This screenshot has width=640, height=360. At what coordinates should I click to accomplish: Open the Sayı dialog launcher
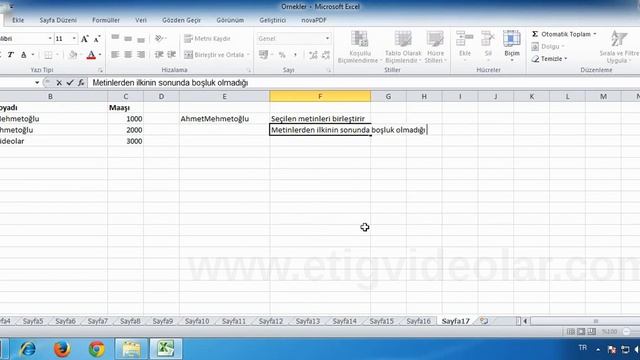pyautogui.click(x=329, y=70)
